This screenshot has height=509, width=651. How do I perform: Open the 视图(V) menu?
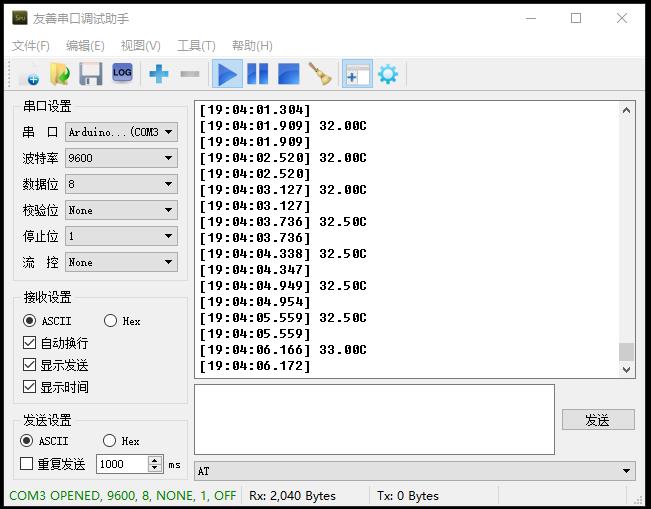click(x=140, y=45)
